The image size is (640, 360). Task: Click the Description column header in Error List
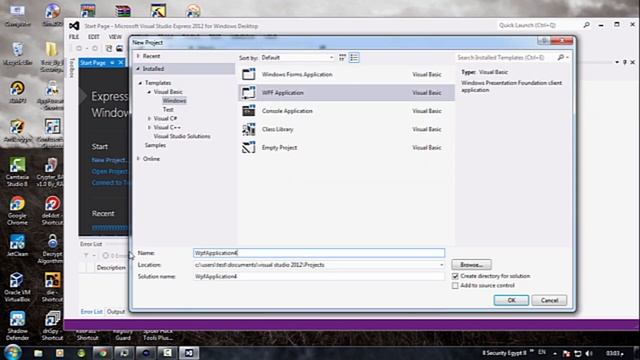tap(111, 268)
